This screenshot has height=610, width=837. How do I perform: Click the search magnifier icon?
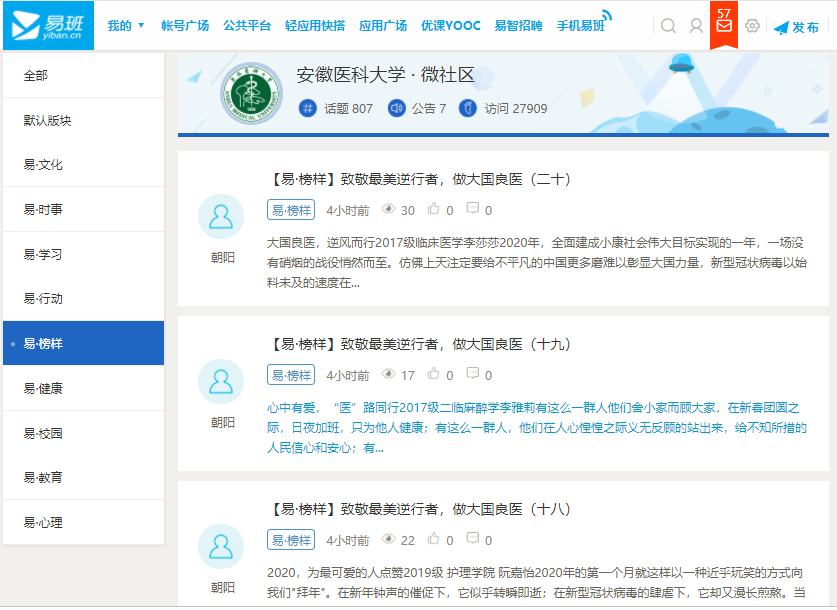(668, 26)
